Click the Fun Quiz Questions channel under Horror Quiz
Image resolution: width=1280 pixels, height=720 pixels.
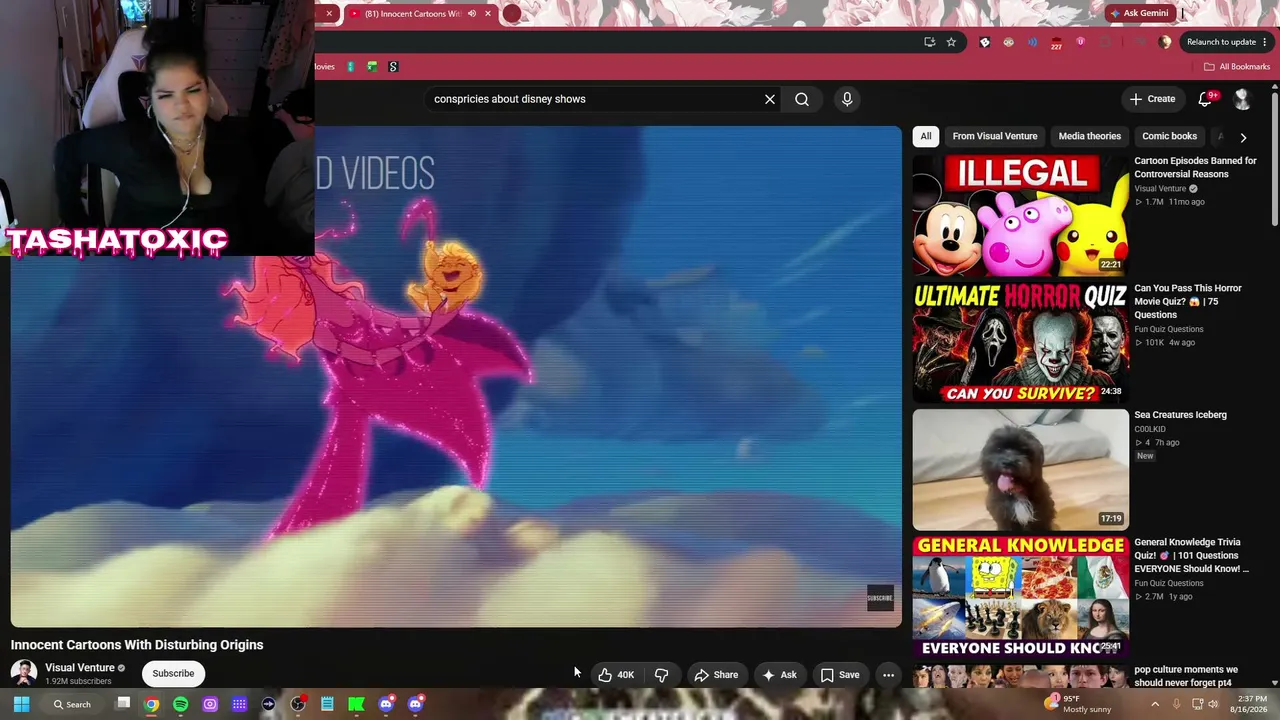pyautogui.click(x=1168, y=329)
